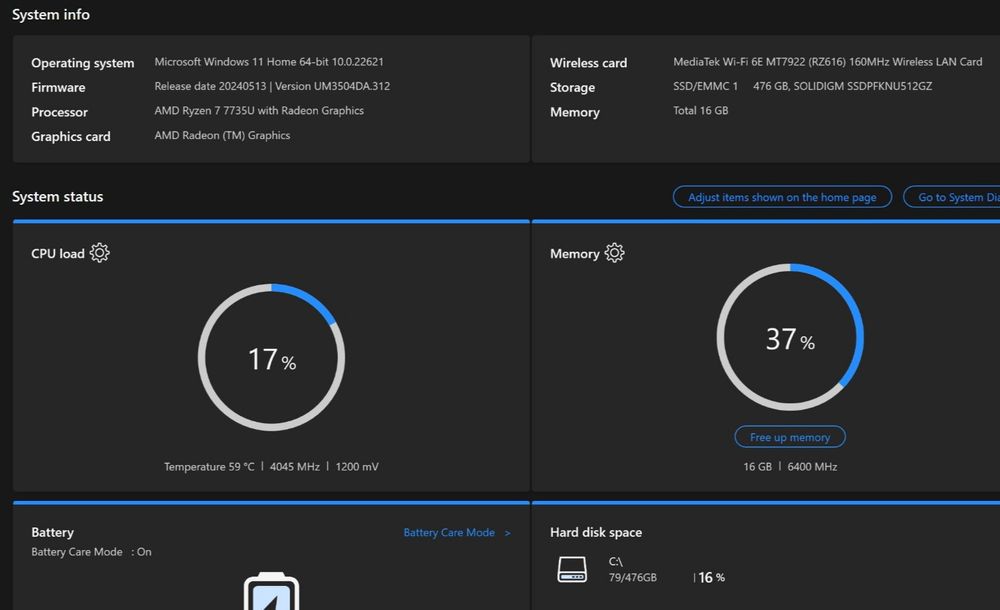Select processor text AMD Ryzen 7 7735U
Screen dimensions: 1000x610
click(259, 110)
